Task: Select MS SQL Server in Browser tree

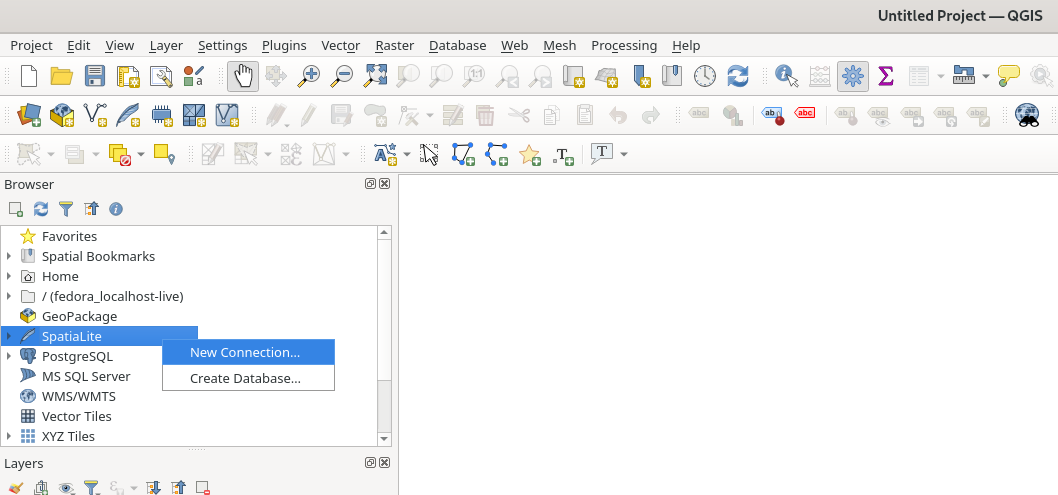Action: (86, 376)
